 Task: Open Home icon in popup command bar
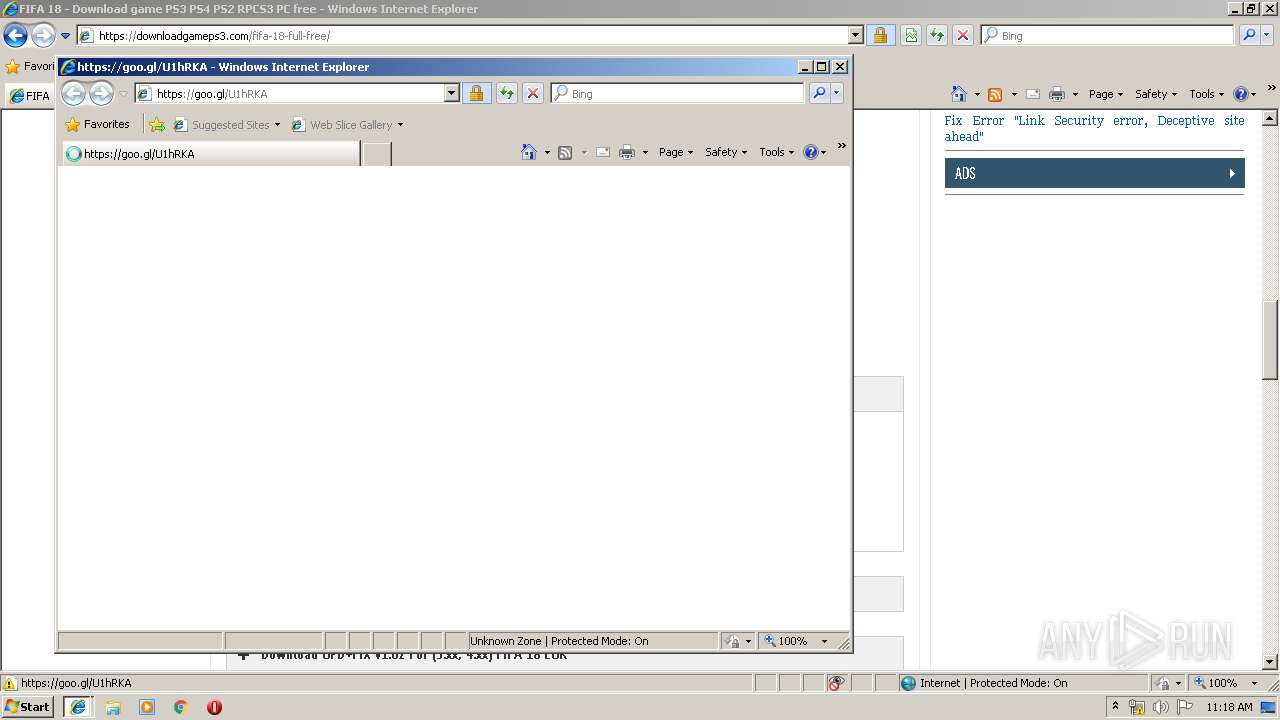(x=529, y=152)
